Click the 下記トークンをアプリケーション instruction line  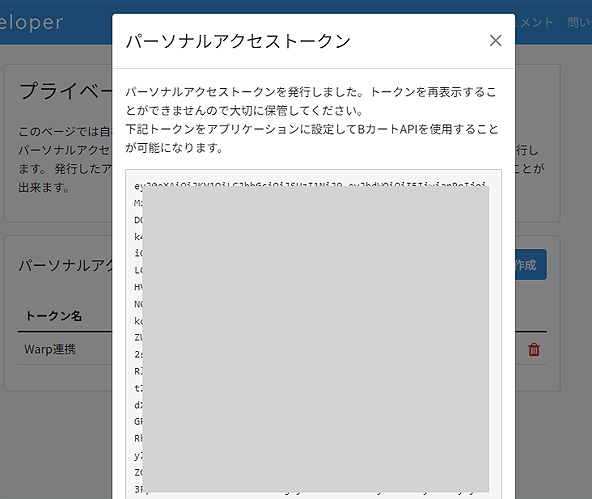tap(312, 129)
